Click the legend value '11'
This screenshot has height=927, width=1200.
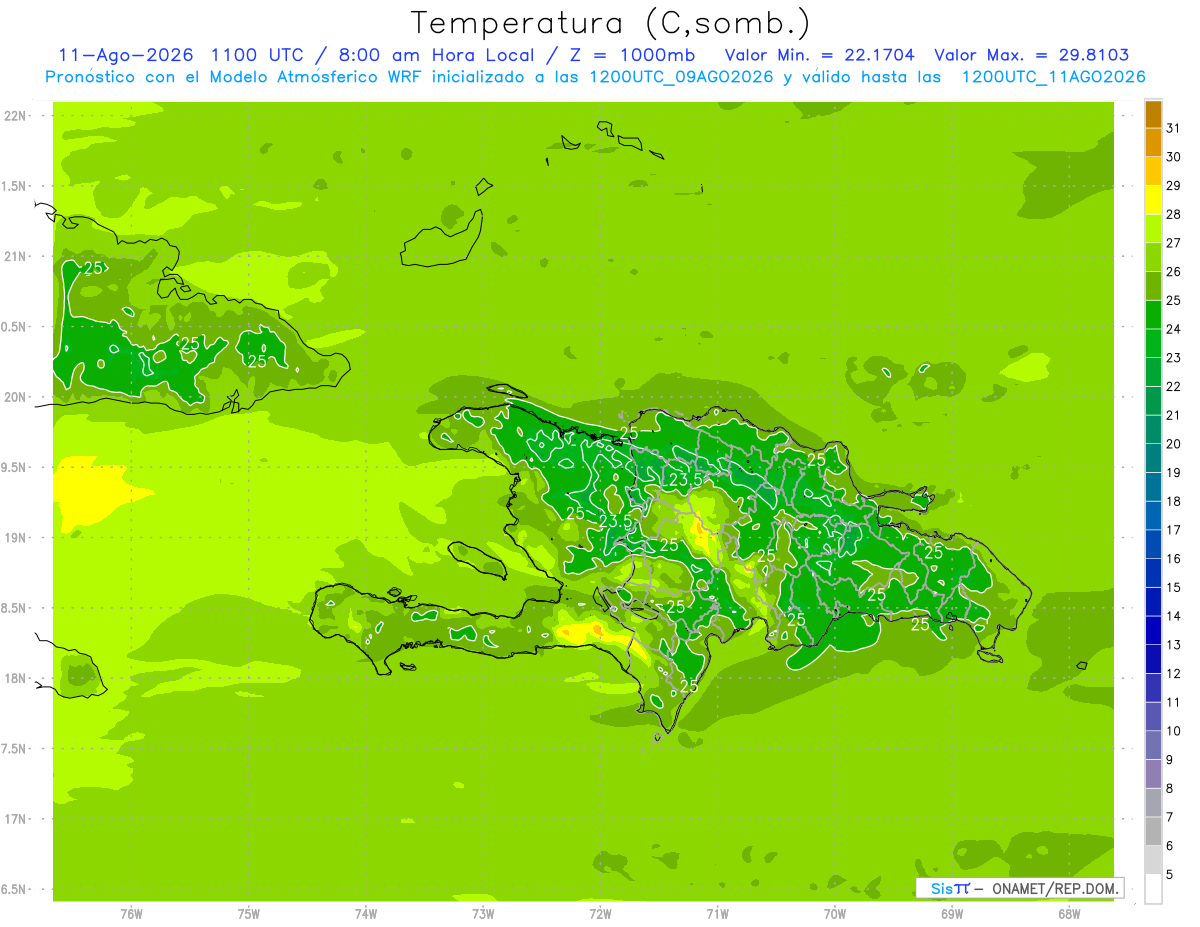[x=1174, y=702]
